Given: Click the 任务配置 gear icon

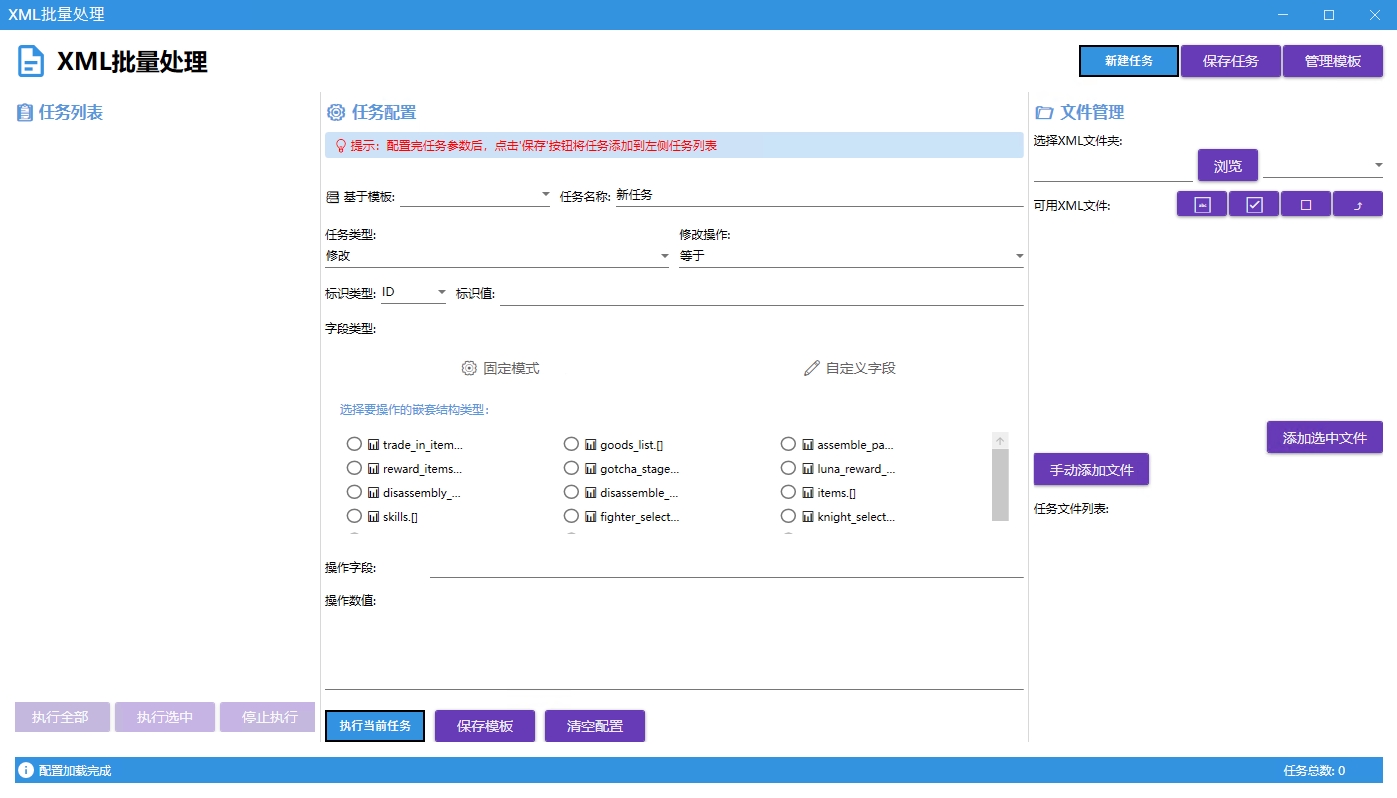Looking at the screenshot, I should (x=336, y=112).
